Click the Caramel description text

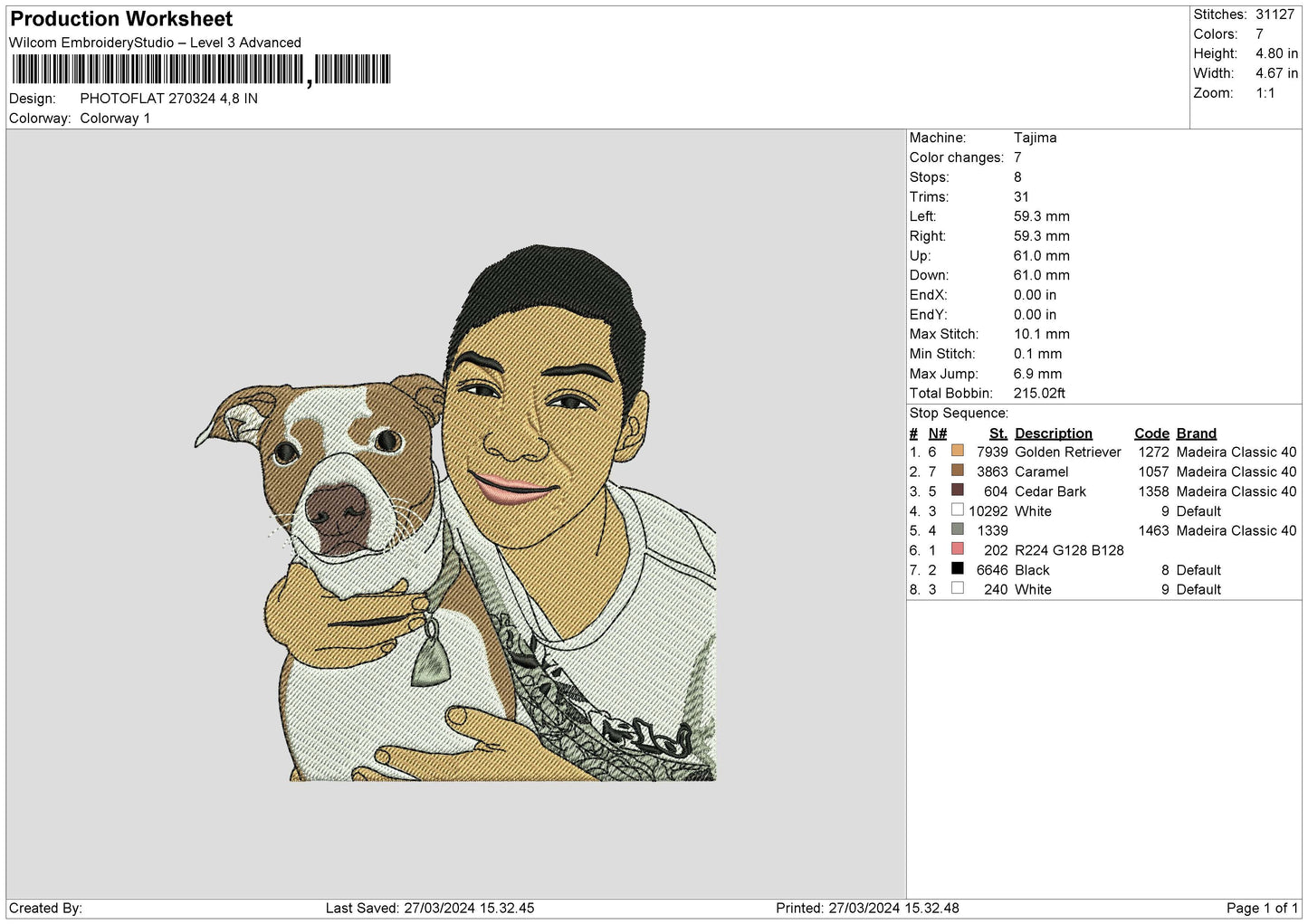1042,472
